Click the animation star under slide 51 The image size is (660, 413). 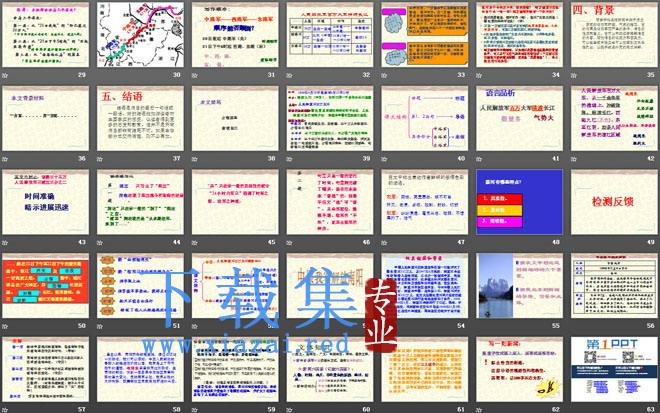click(x=100, y=326)
